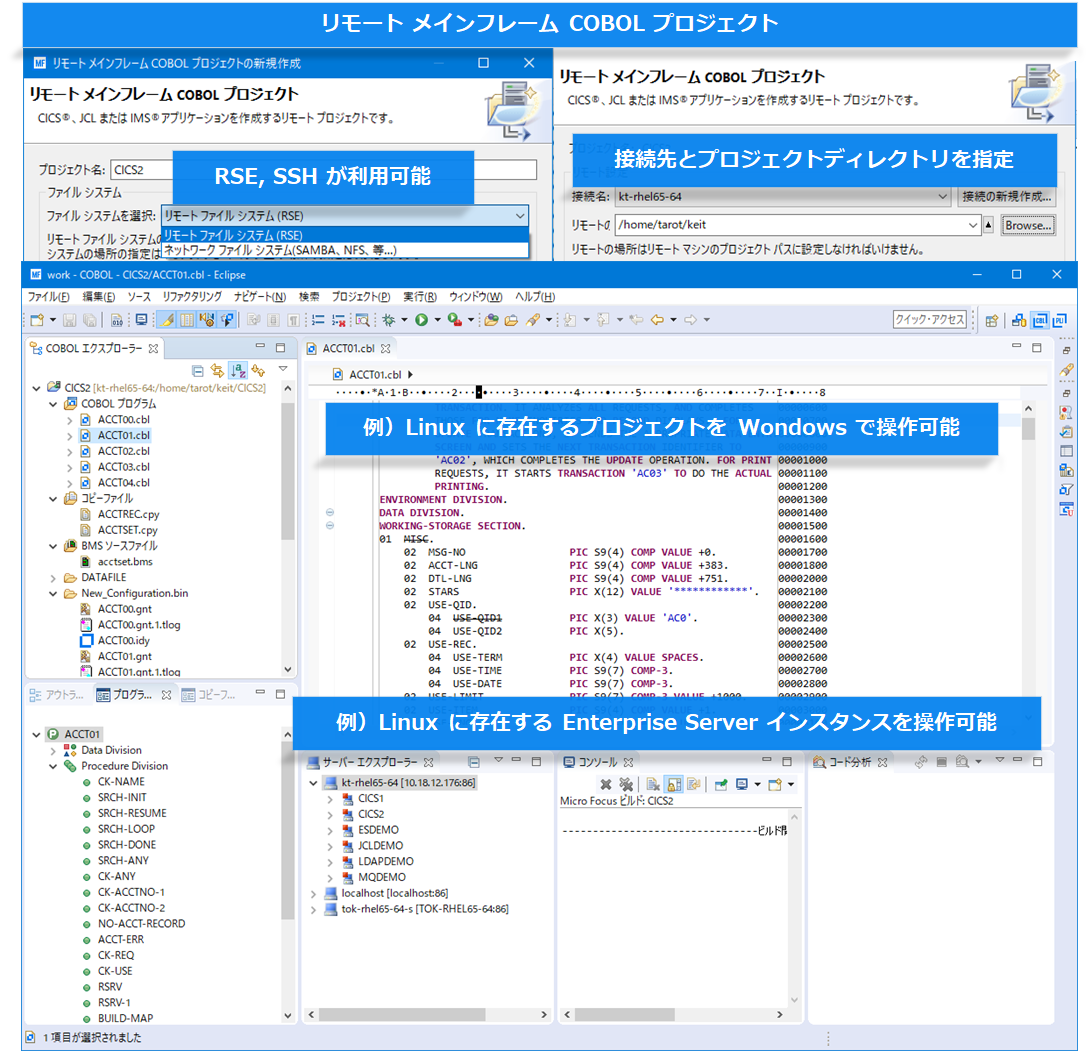The image size is (1087, 1051).
Task: Open the ヘルプ(H) menu
Action: point(534,297)
